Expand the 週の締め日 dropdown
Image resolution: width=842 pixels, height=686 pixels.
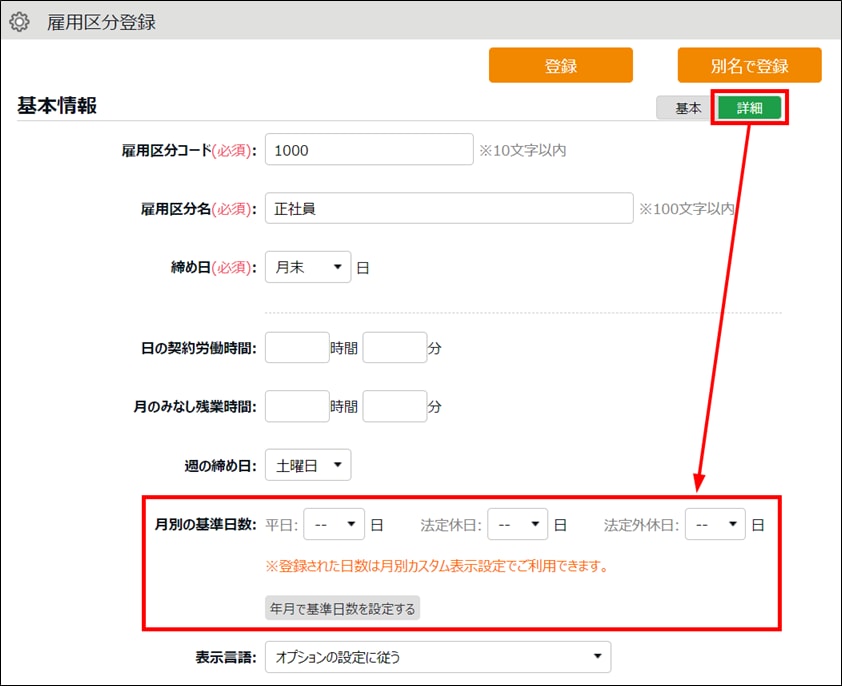(x=308, y=465)
